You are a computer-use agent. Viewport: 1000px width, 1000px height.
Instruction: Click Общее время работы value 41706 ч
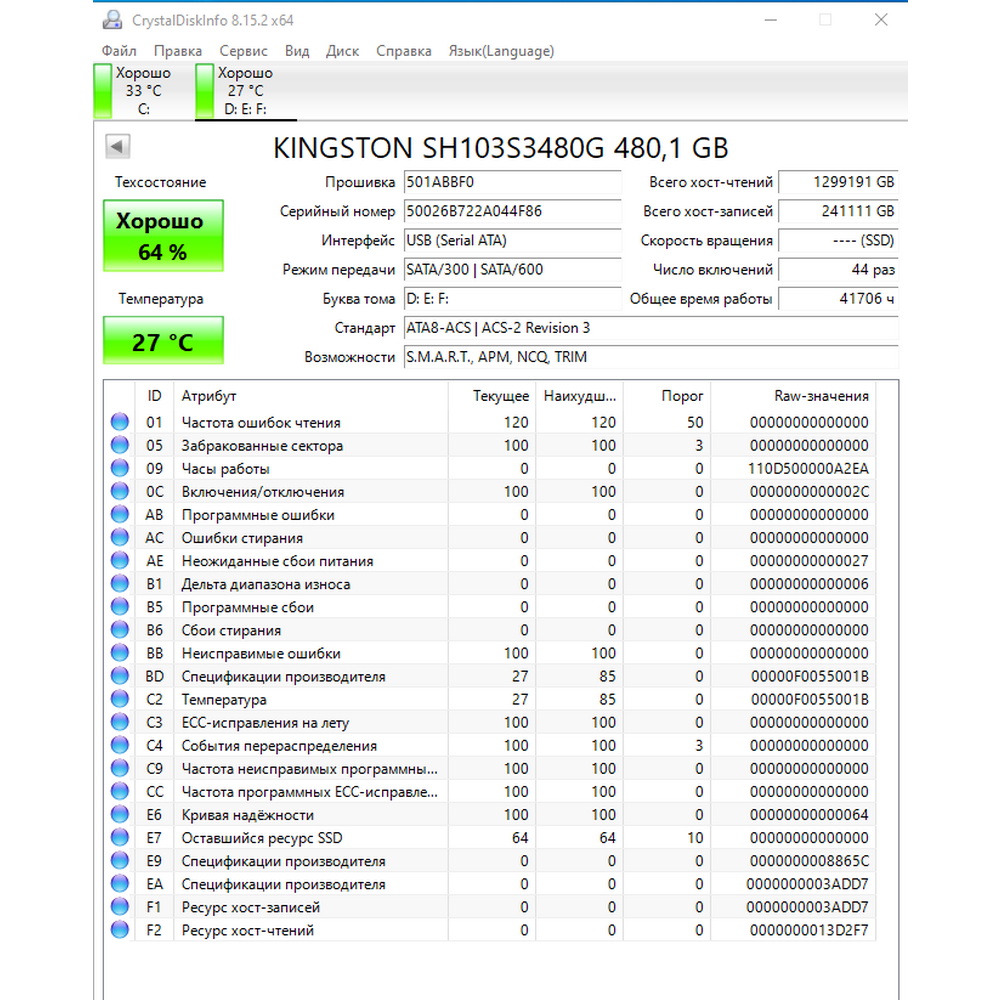[x=838, y=298]
